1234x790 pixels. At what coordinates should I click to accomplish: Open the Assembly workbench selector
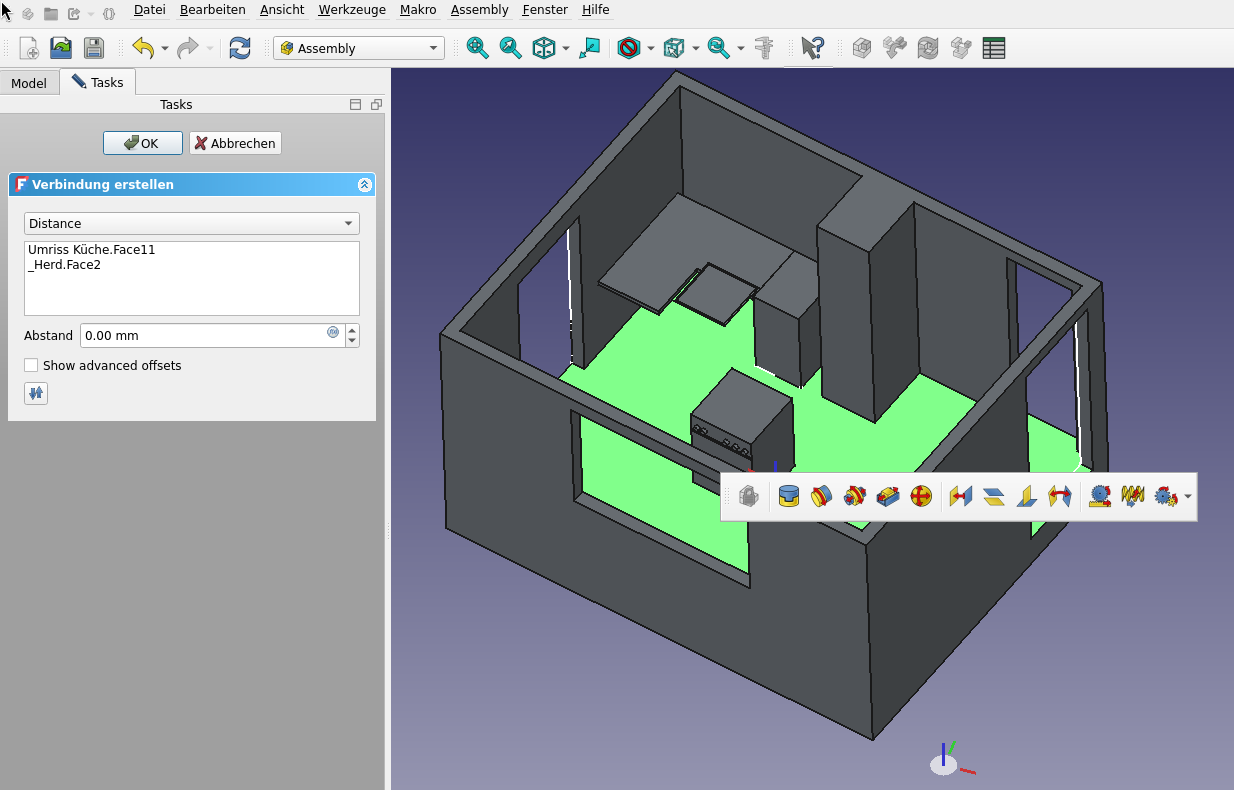pos(359,48)
